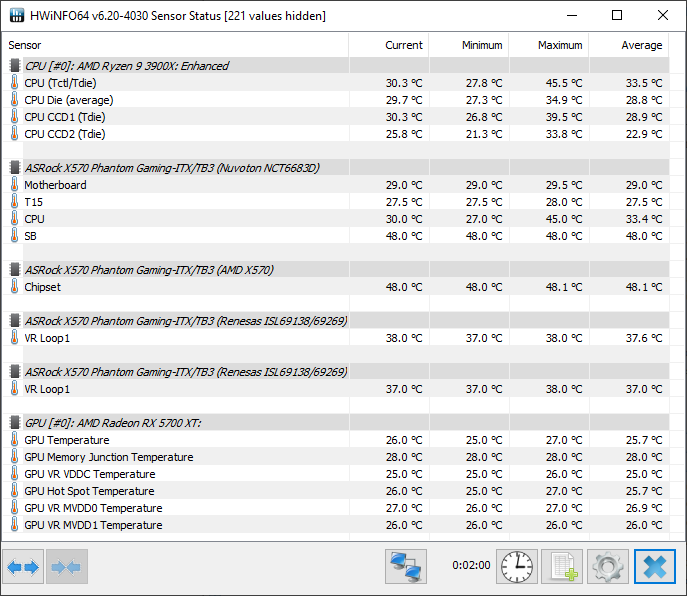Click thermometer icon for Chipset row

pos(14,287)
